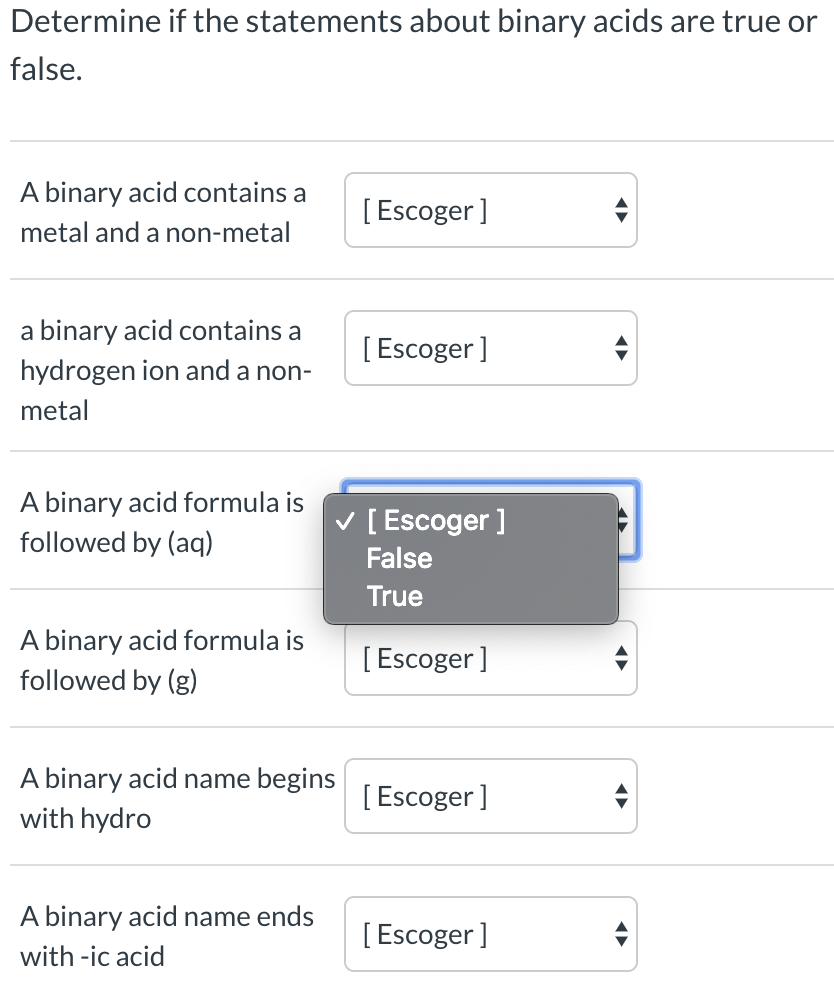Click the stepper arrows on the first Escoger dropdown
This screenshot has height=984, width=834.
tap(621, 210)
